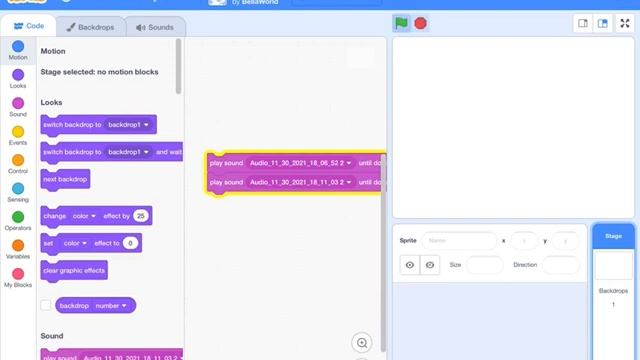The image size is (640, 360).
Task: Switch to small stage layout
Action: (583, 23)
